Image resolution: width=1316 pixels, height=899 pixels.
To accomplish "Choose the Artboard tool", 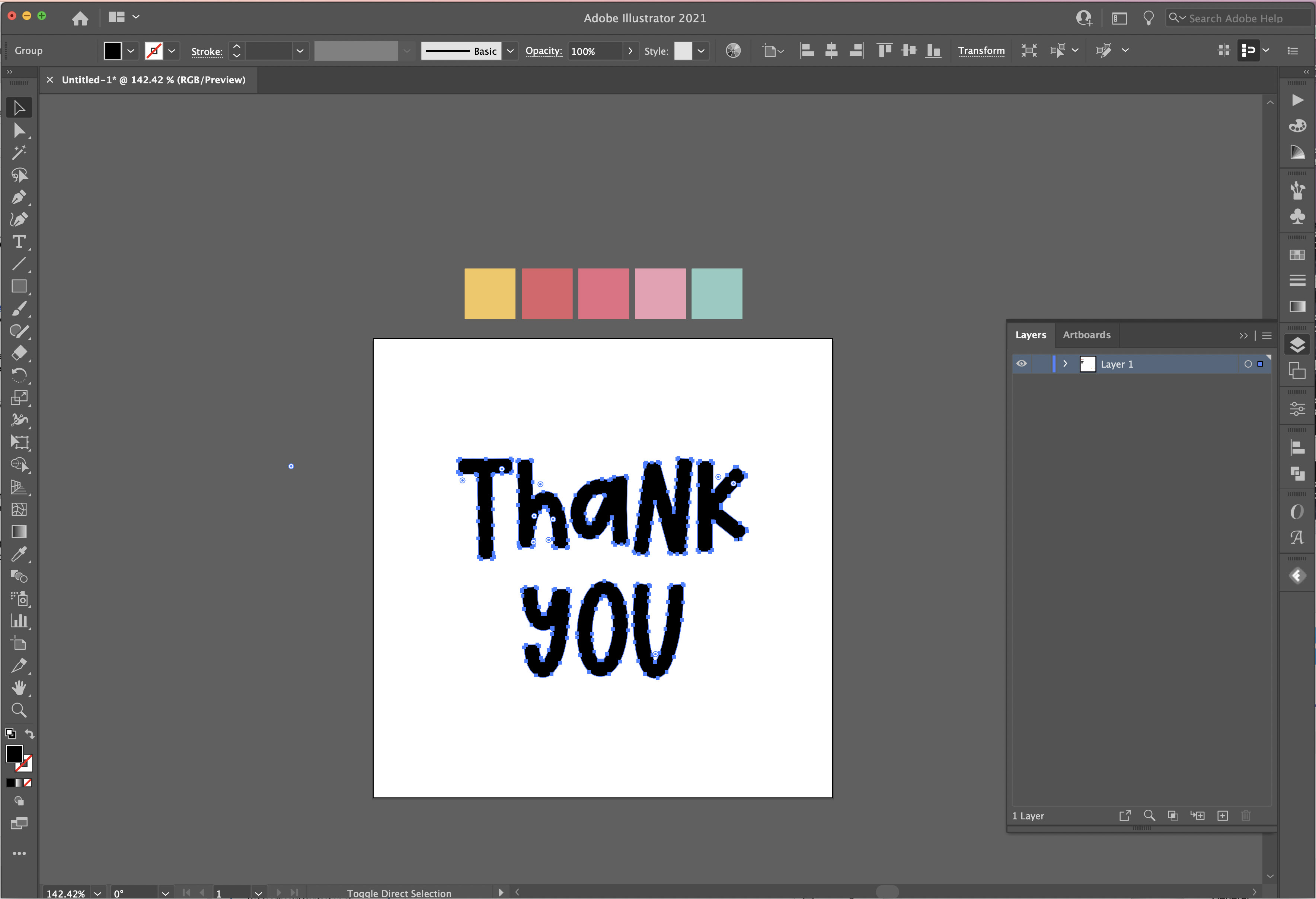I will [x=19, y=643].
